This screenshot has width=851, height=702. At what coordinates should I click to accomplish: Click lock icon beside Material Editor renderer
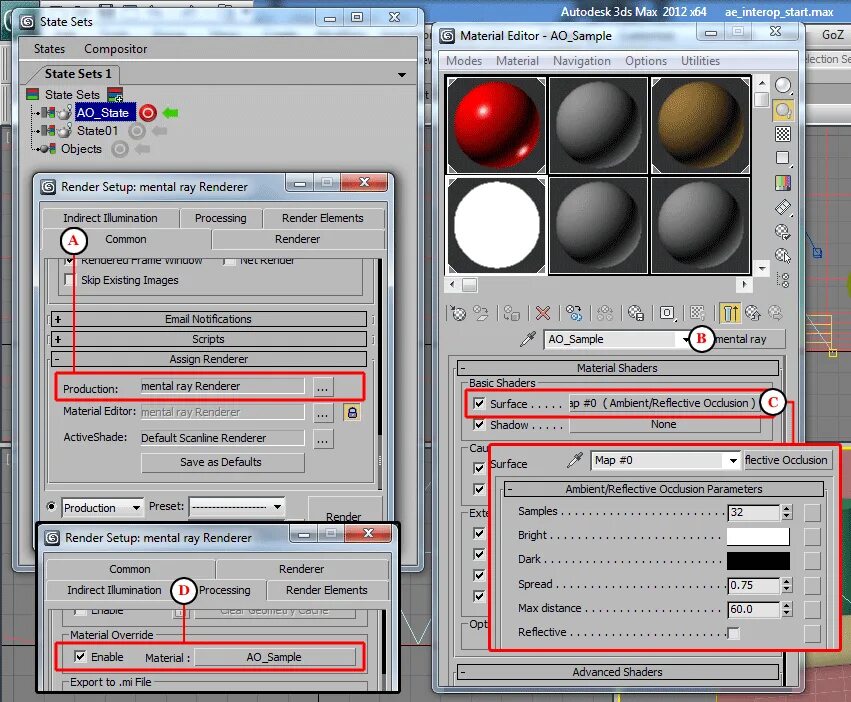click(x=352, y=413)
